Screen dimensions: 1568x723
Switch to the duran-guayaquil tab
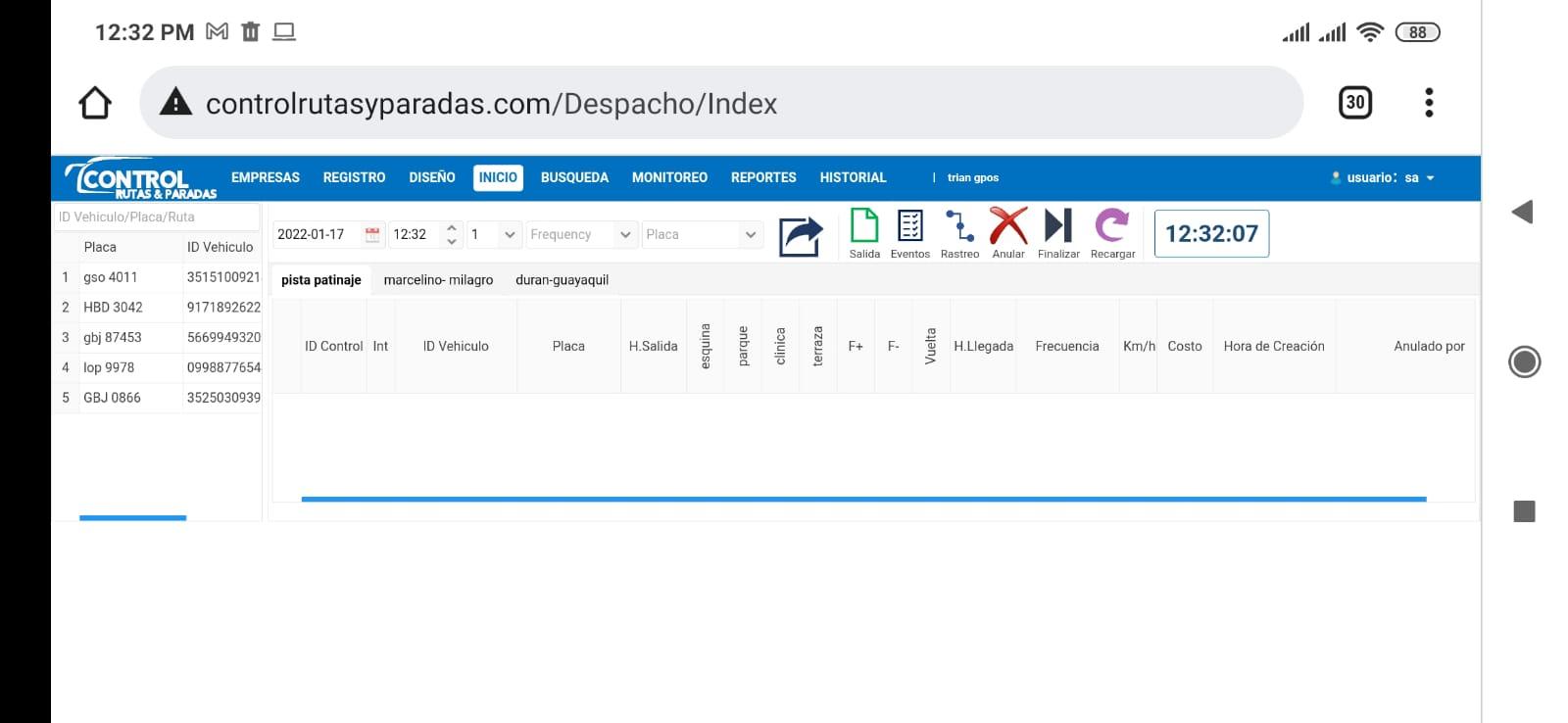(x=562, y=279)
